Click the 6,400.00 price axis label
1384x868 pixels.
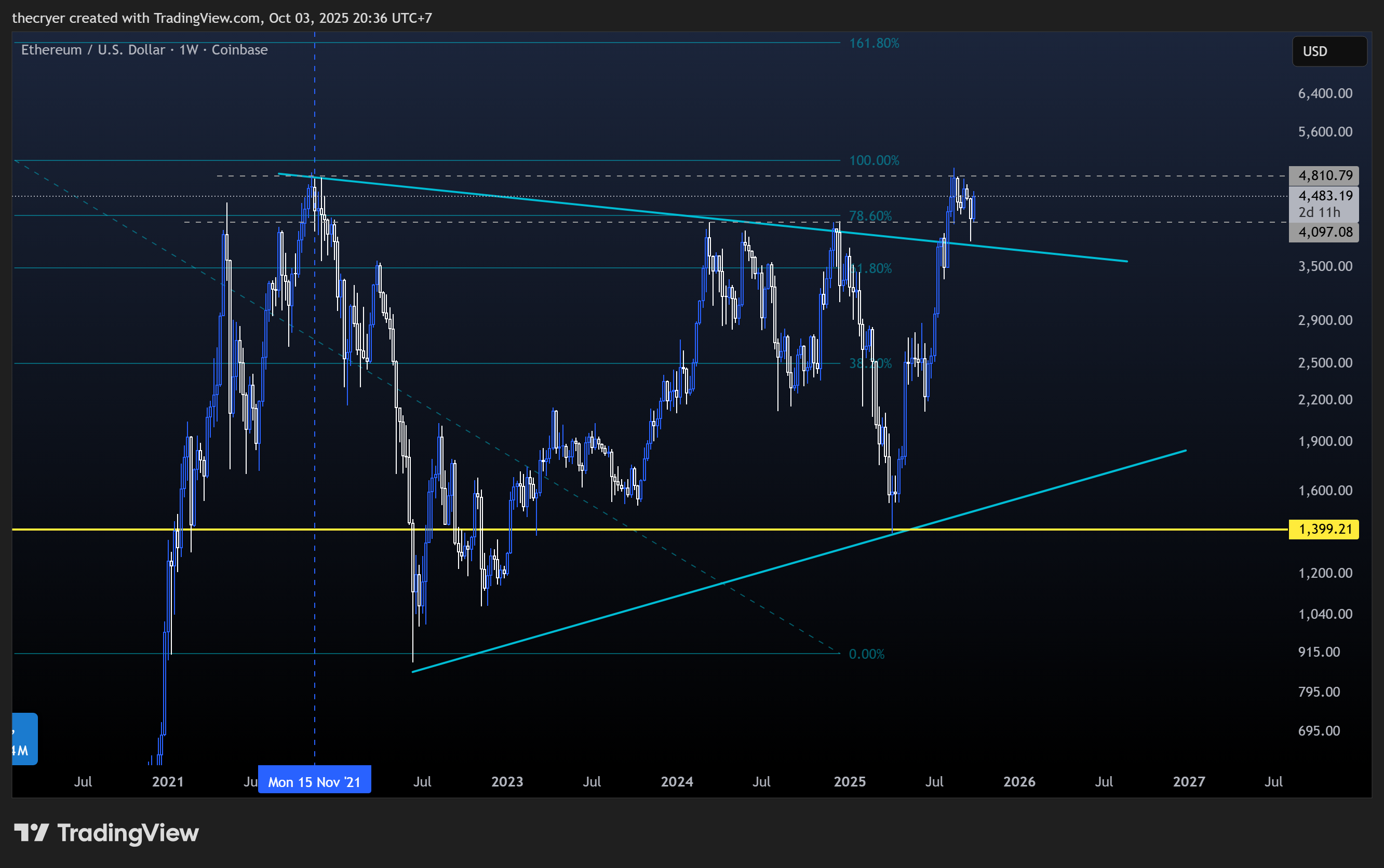[x=1325, y=93]
